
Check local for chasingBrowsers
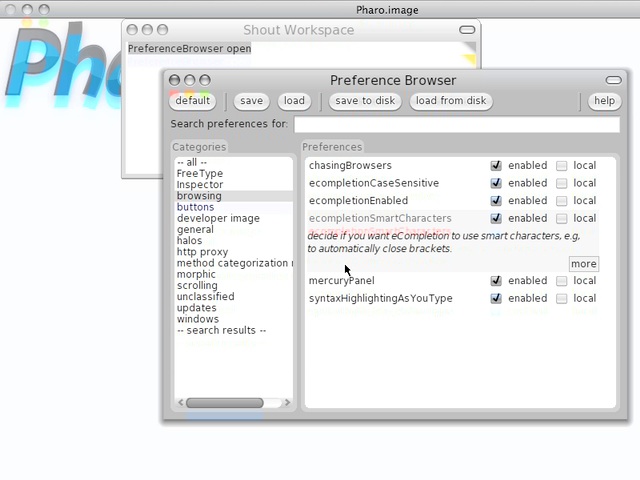tap(562, 166)
